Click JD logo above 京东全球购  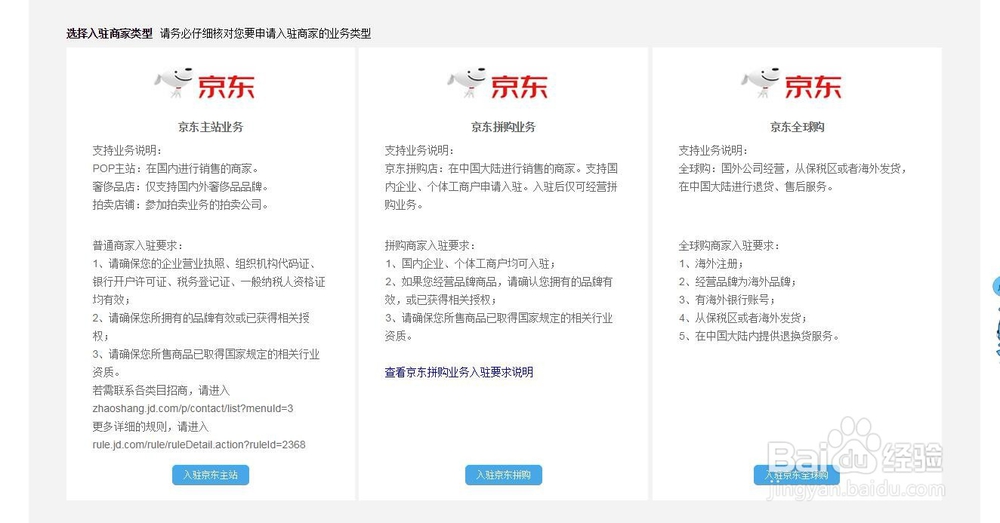[791, 84]
